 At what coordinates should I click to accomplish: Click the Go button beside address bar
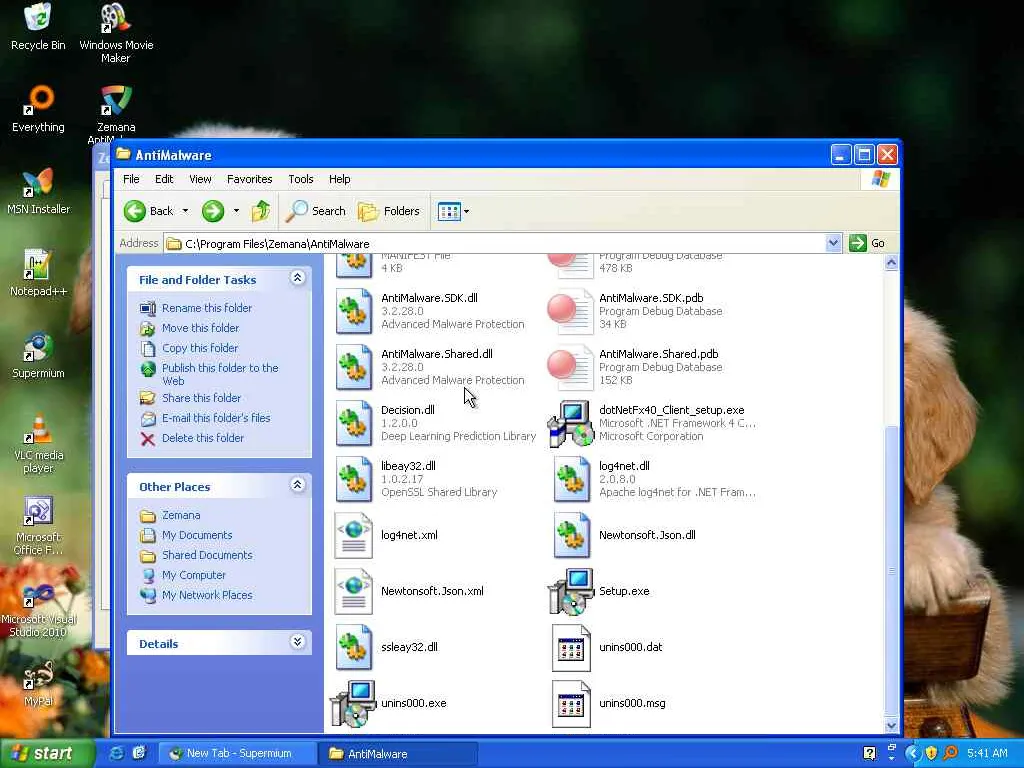(868, 243)
